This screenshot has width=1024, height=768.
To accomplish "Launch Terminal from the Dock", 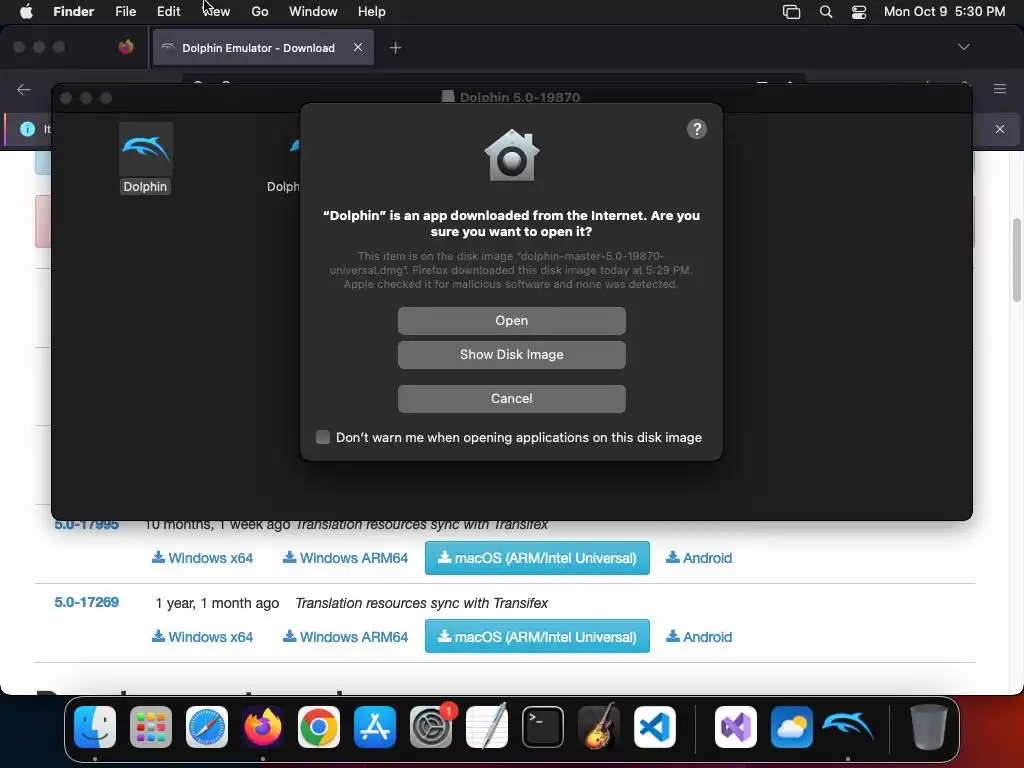I will (x=543, y=727).
